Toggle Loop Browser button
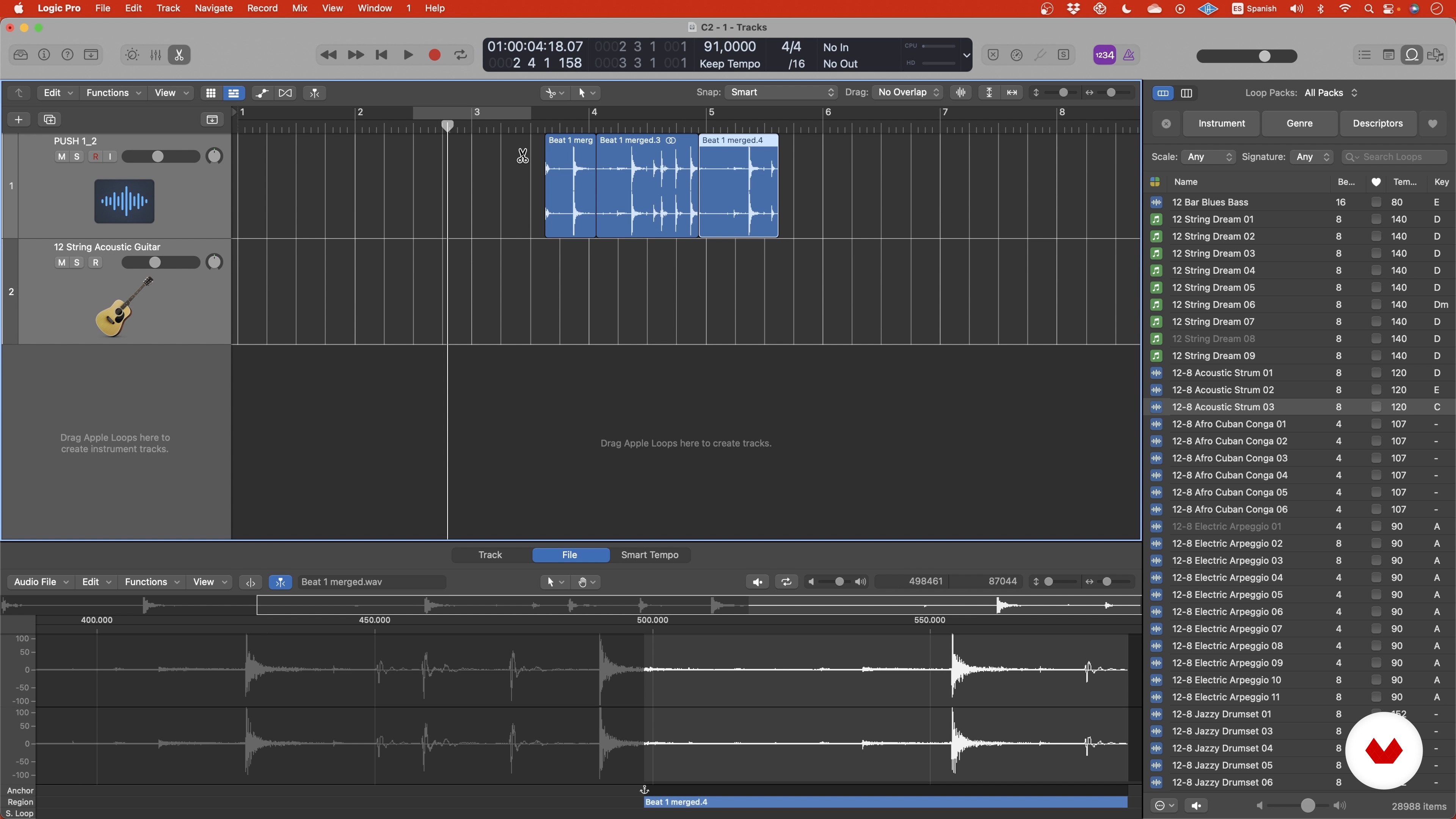Viewport: 1456px width, 819px height. (1412, 55)
